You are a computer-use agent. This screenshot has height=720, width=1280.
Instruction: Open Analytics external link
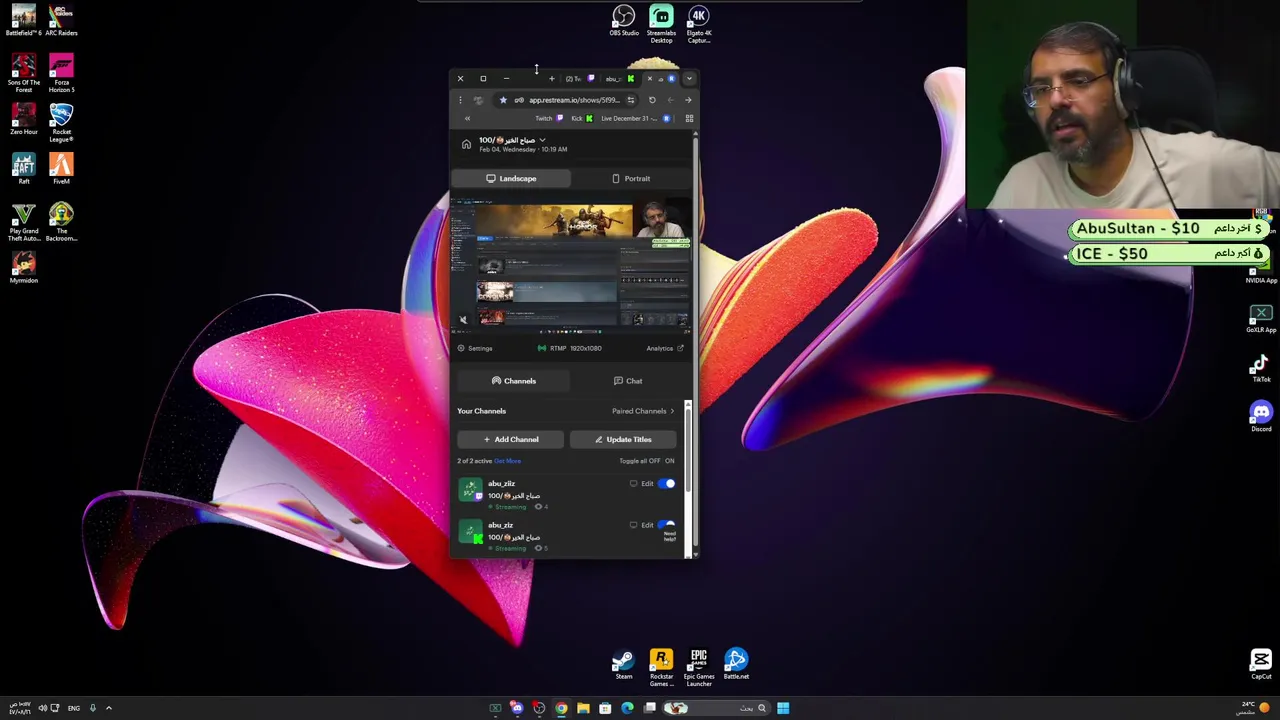point(665,348)
